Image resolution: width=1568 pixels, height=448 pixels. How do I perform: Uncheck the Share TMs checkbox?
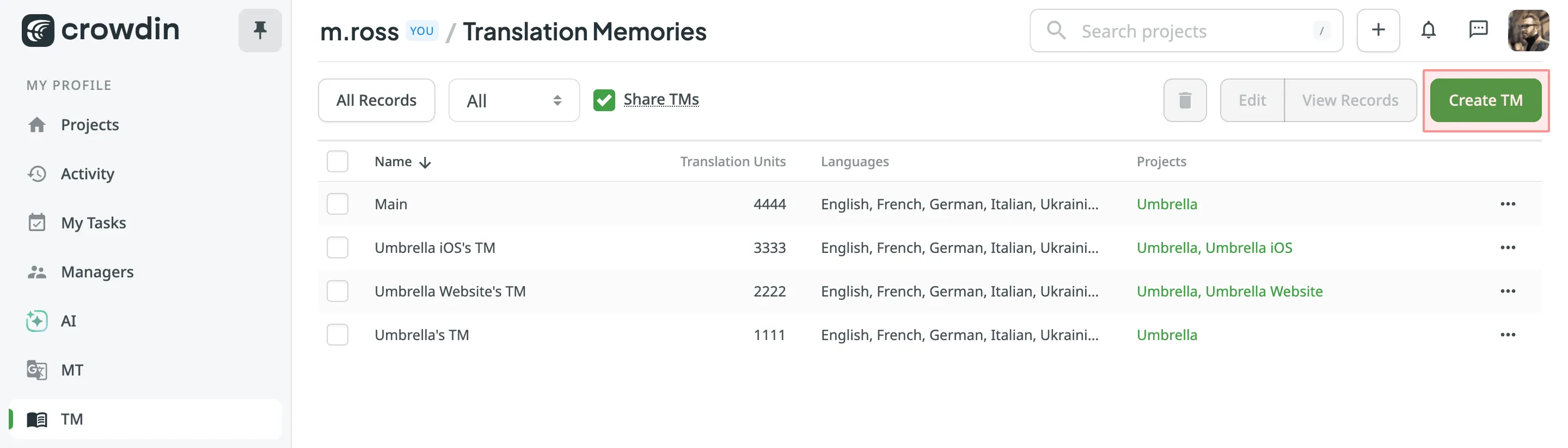[604, 100]
